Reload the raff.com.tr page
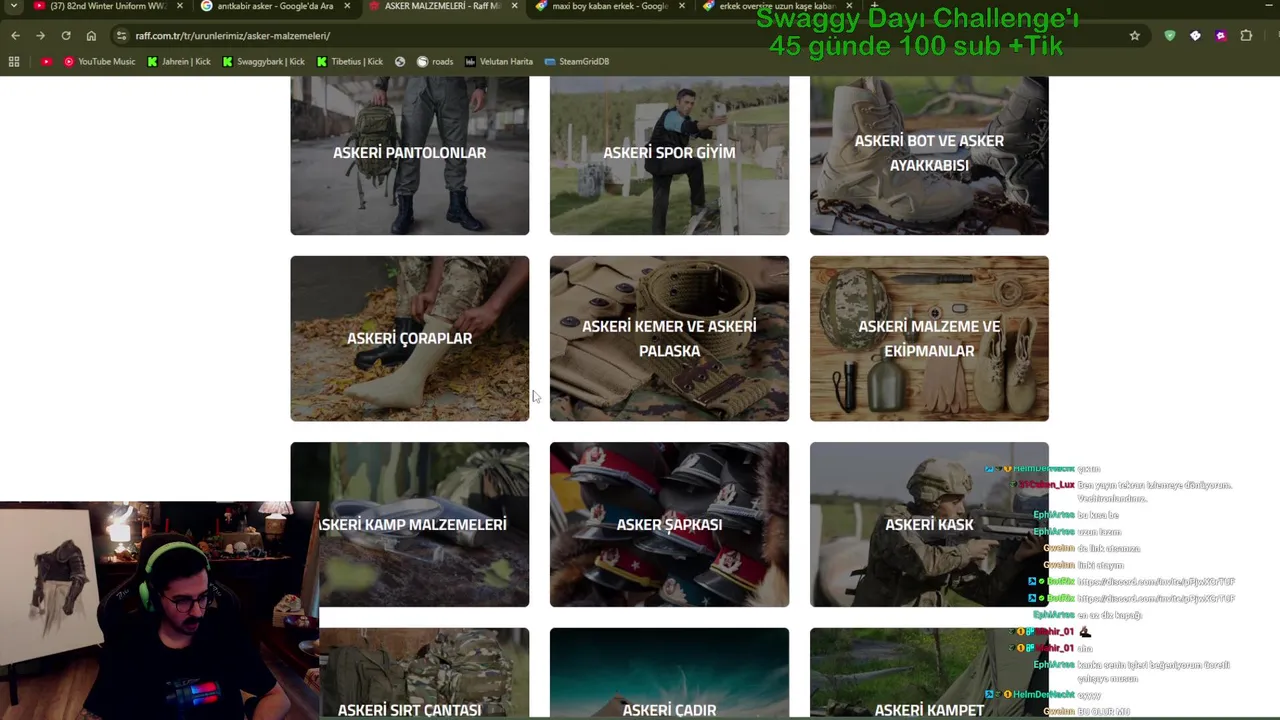This screenshot has height=720, width=1280. coord(66,35)
